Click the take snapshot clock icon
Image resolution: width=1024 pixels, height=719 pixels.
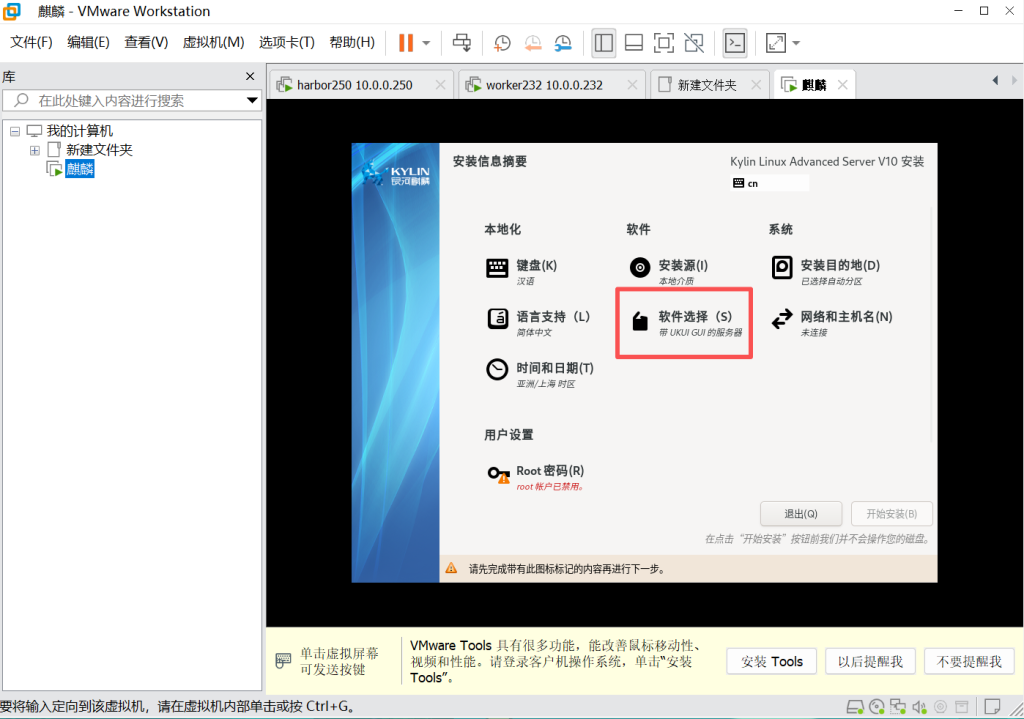[x=502, y=43]
